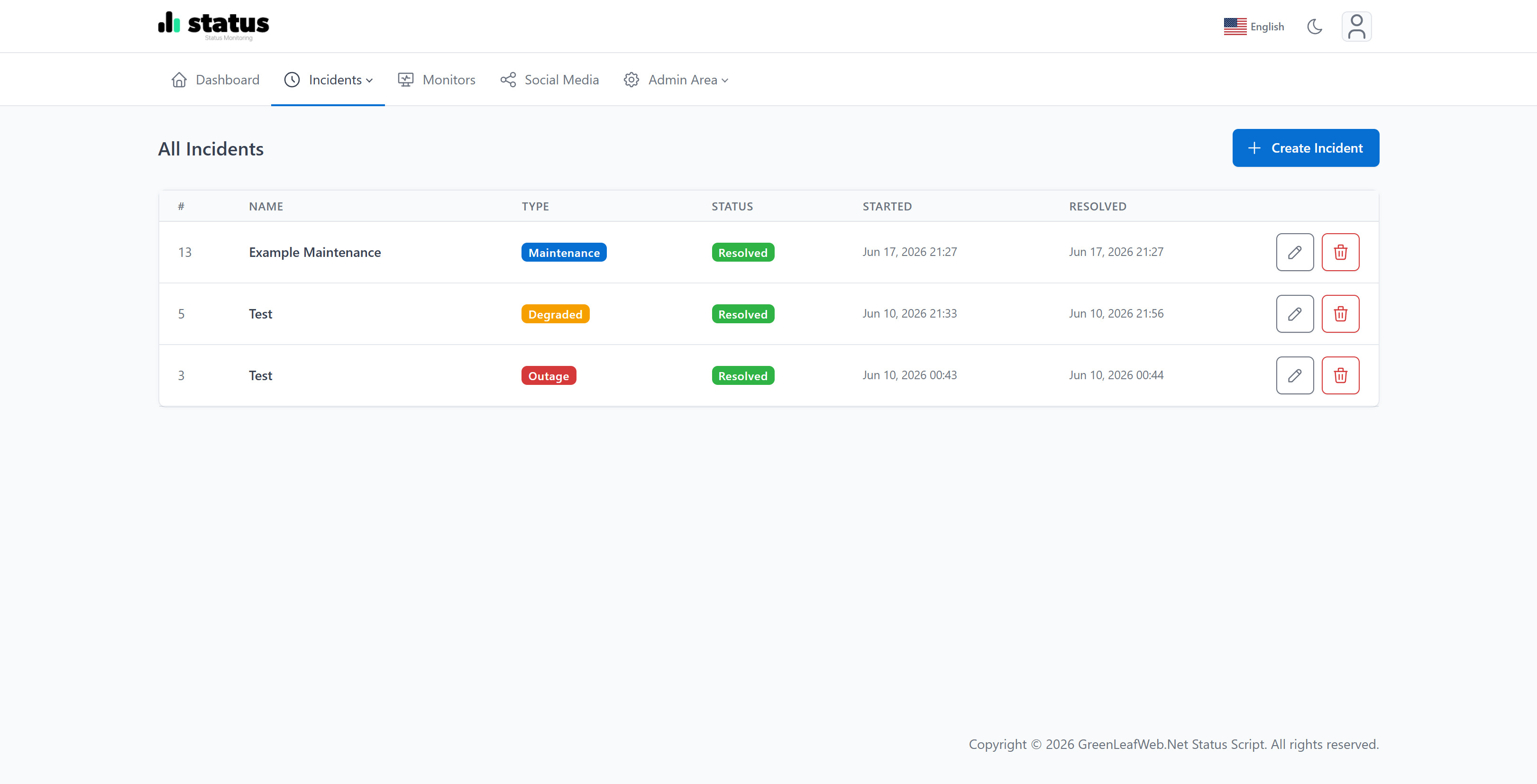
Task: Toggle dark mode with moon icon
Action: (1315, 27)
